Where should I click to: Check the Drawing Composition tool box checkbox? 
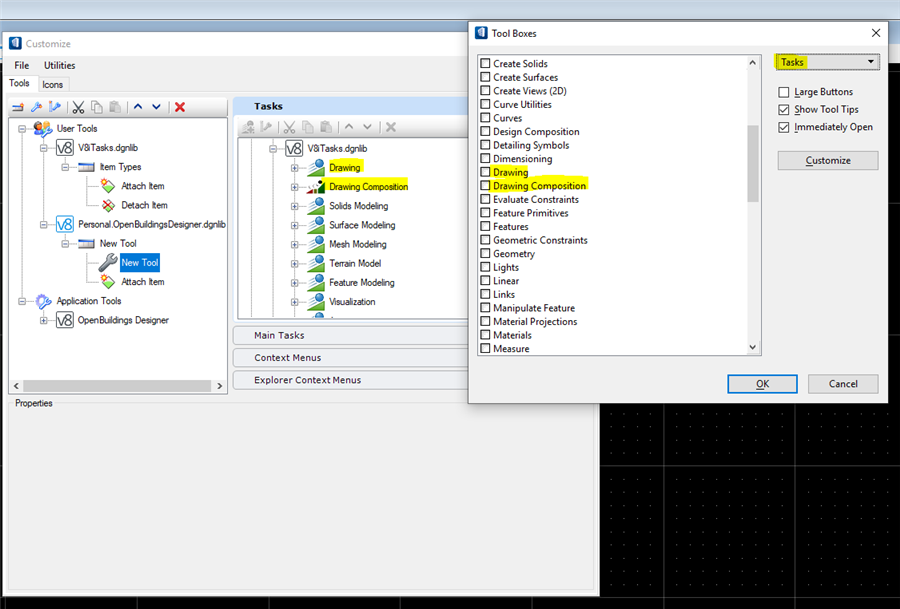coord(485,185)
